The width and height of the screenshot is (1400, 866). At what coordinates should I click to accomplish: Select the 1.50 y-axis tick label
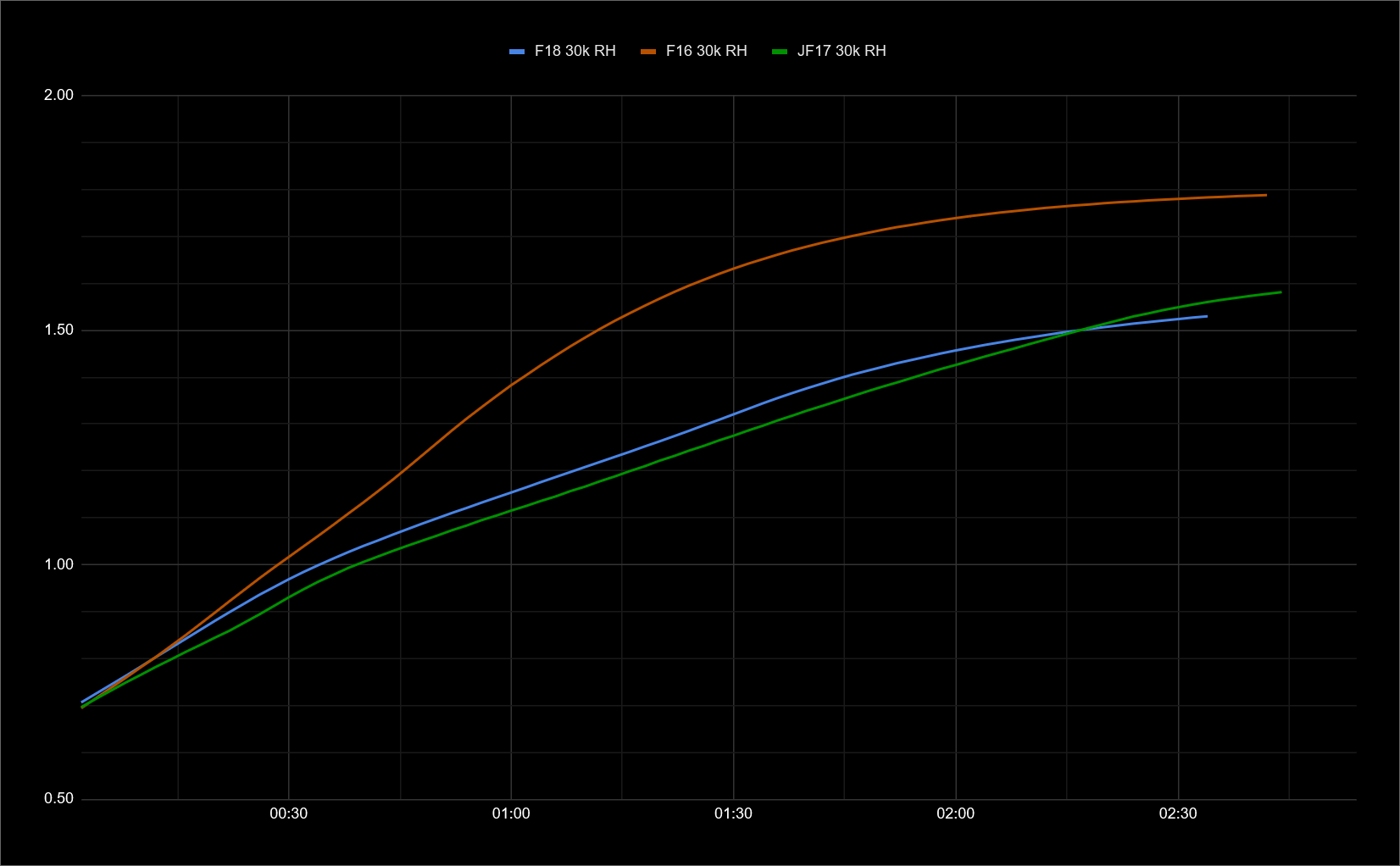tap(58, 330)
